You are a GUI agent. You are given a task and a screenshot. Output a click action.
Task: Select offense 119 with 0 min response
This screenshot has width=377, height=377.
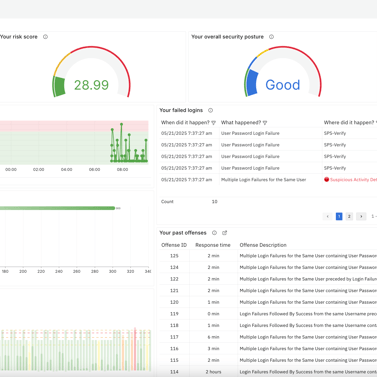coord(268,314)
